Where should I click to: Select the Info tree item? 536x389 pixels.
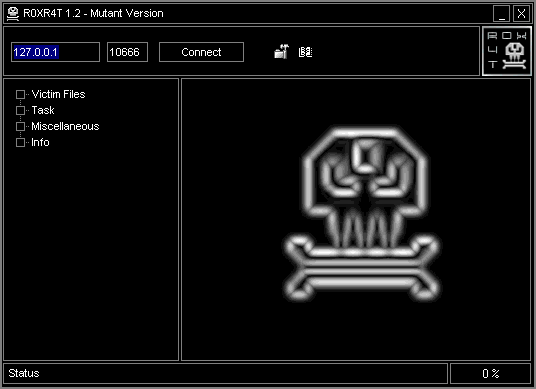point(40,143)
